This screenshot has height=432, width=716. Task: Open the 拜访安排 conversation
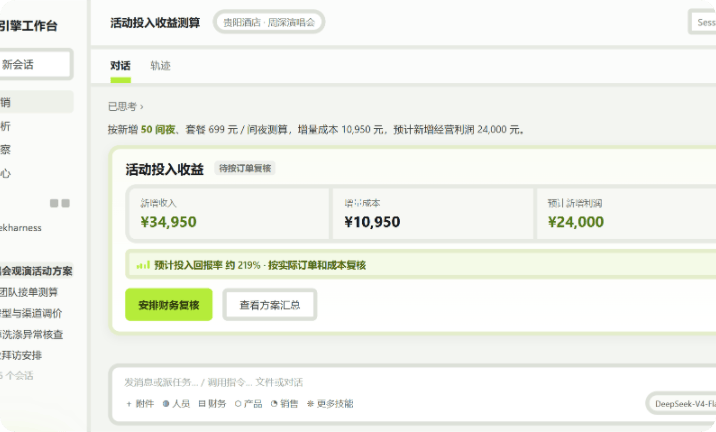[21, 355]
